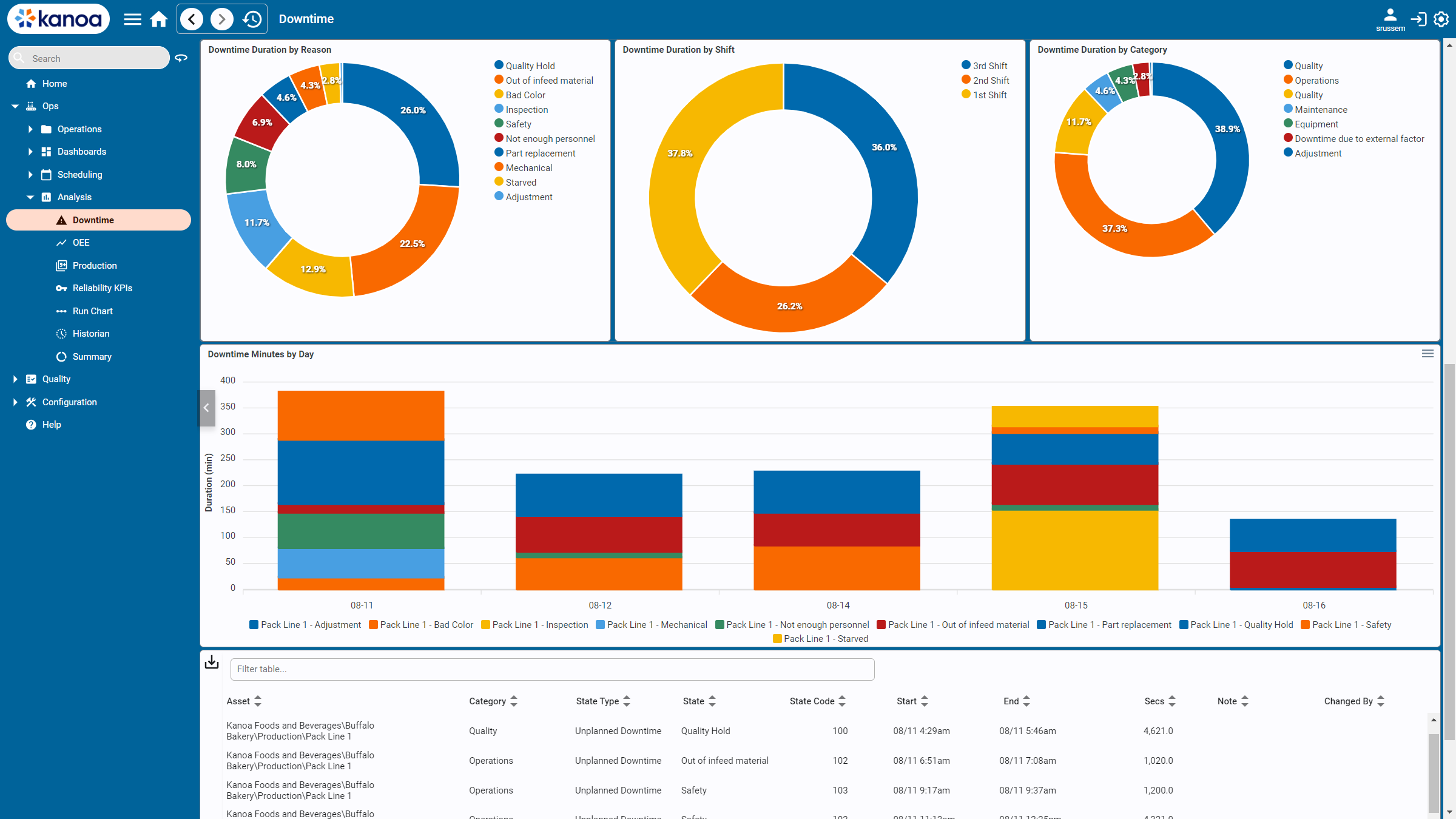Click the logout arrow icon
The height and width of the screenshot is (819, 1456).
[x=1418, y=19]
